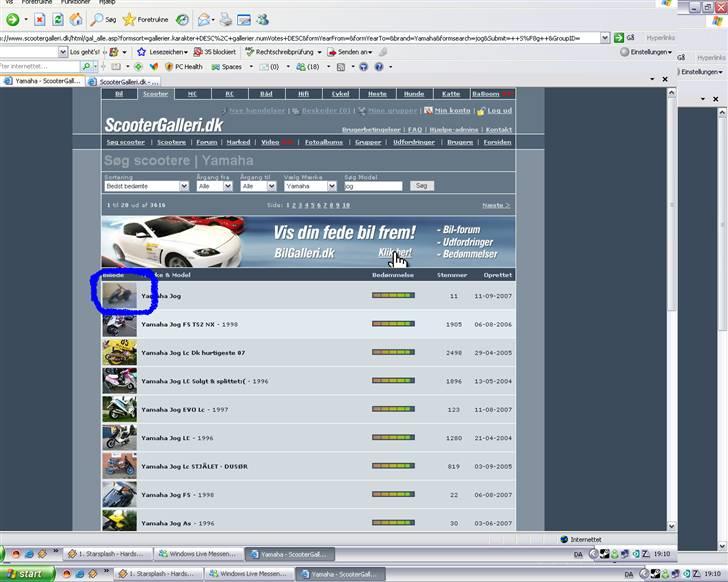Image resolution: width=728 pixels, height=582 pixels.
Task: Go to the Næste page link
Action: tap(496, 205)
